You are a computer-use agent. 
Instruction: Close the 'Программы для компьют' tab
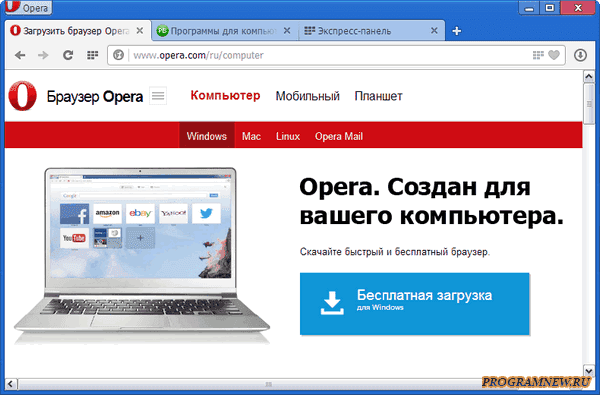click(287, 31)
